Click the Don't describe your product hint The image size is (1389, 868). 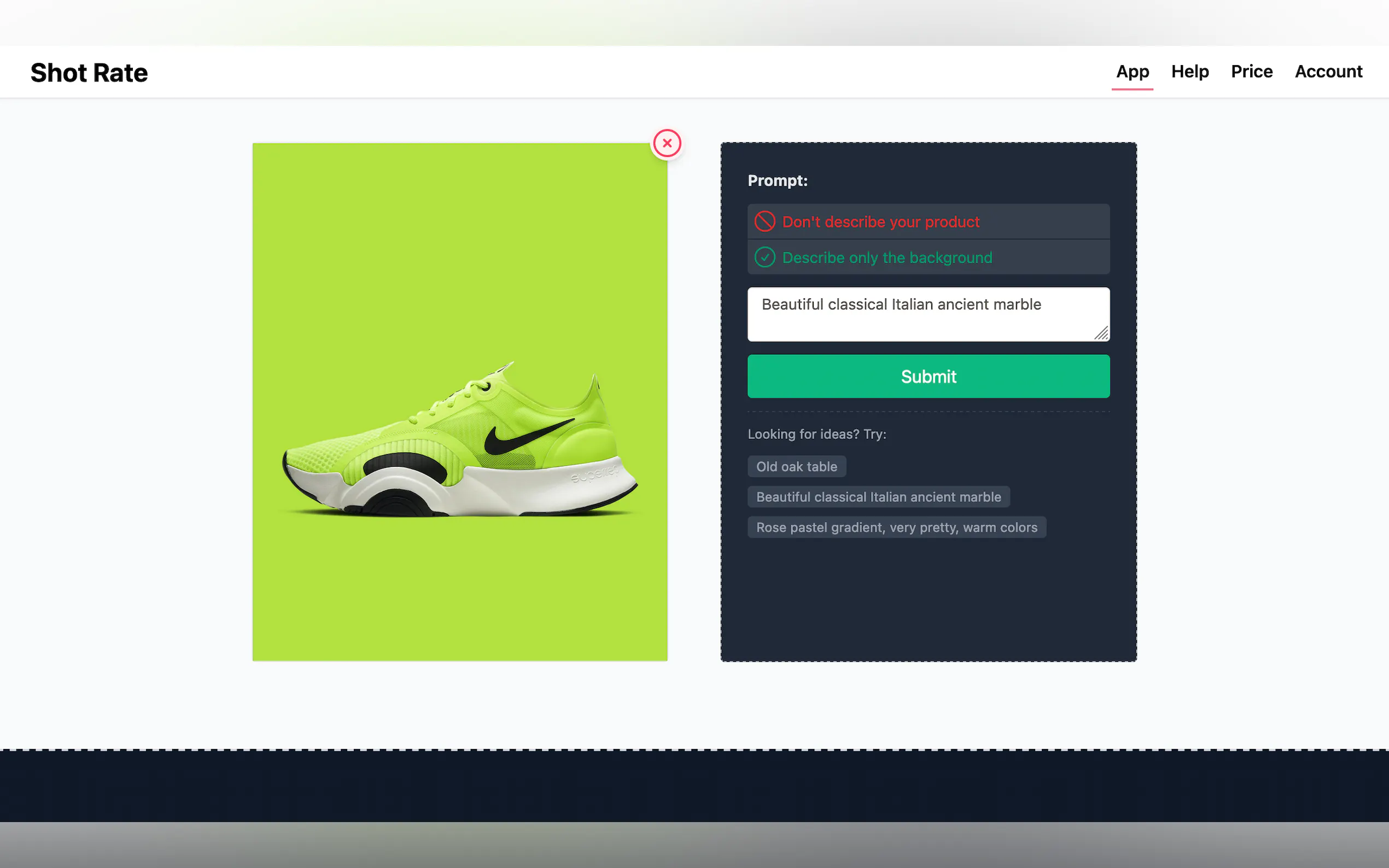tap(880, 221)
